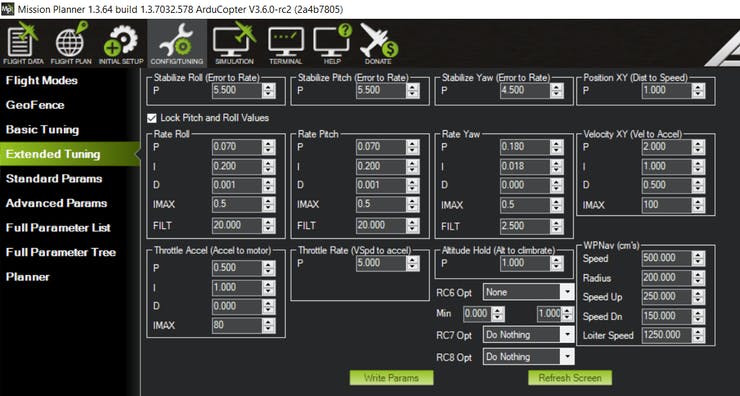
Task: Adjust WPNav Speed Up stepper arrows
Action: tap(698, 297)
